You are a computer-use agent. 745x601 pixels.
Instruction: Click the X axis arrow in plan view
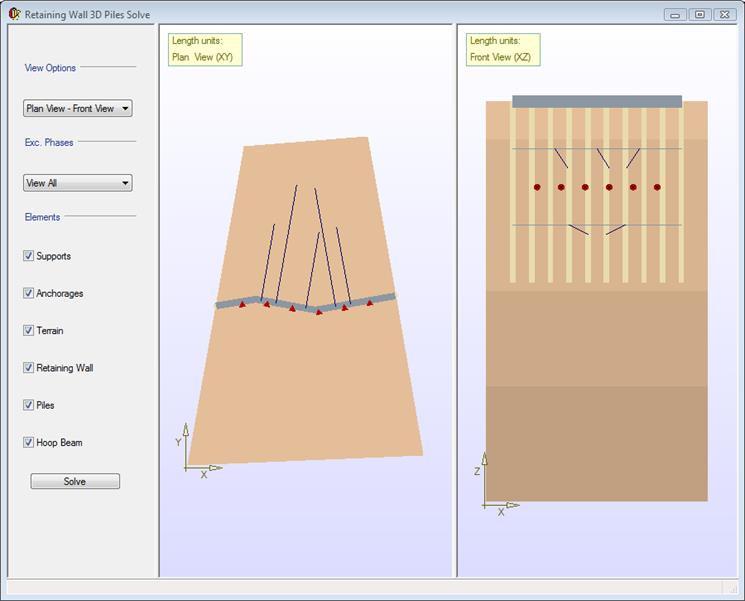click(216, 468)
